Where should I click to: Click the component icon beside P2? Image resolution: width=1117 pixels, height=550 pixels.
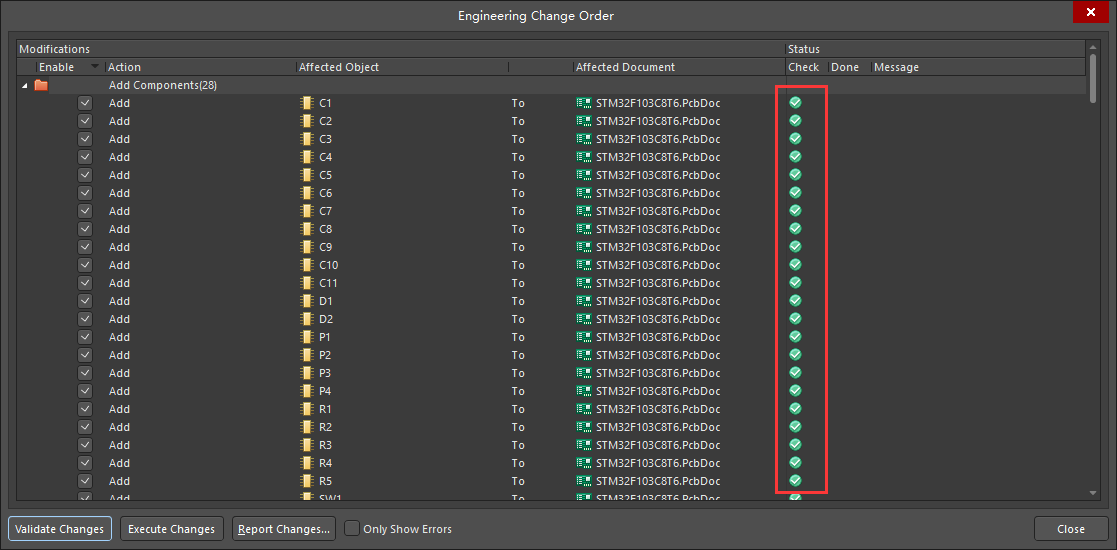pos(307,355)
